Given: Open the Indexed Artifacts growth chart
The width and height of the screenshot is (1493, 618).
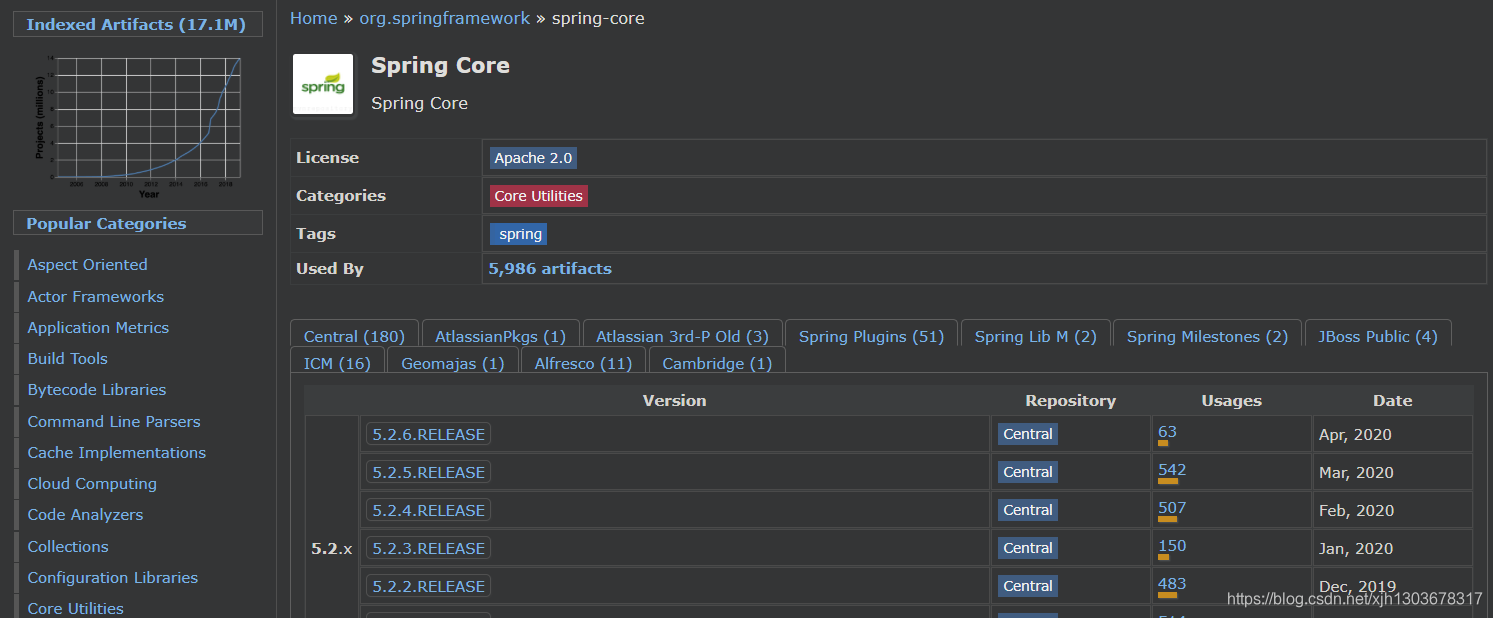Looking at the screenshot, I should [x=138, y=126].
